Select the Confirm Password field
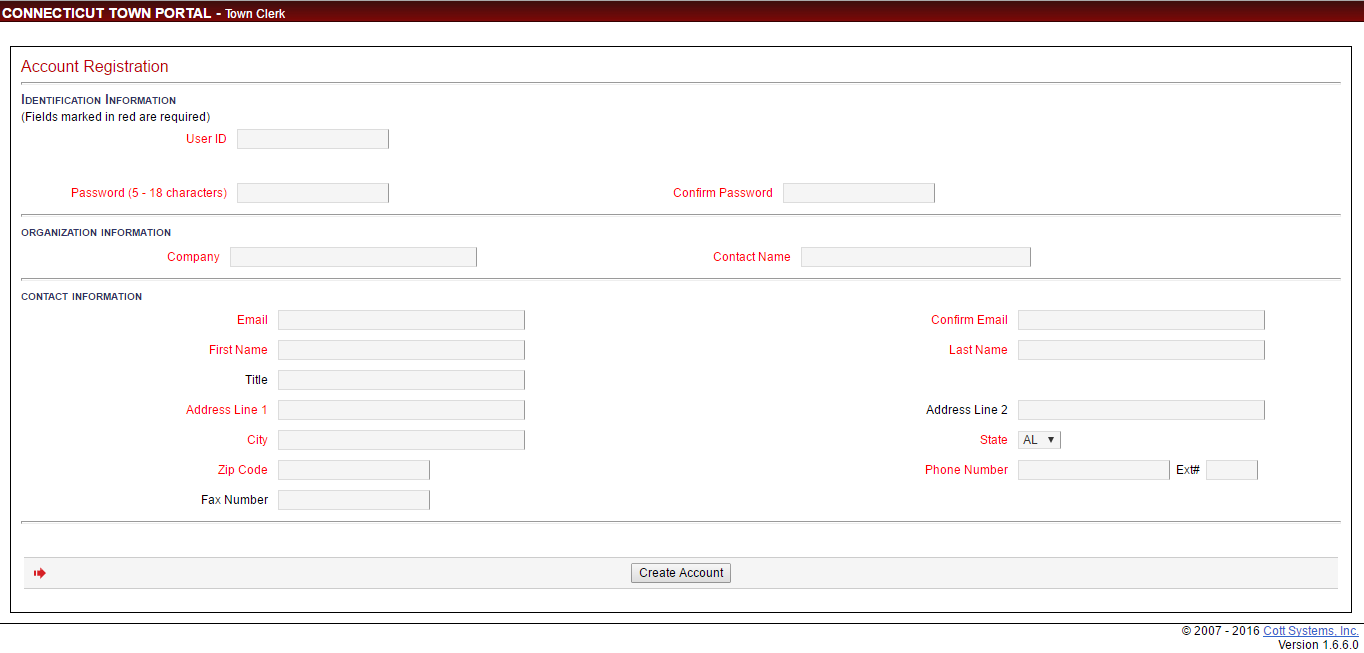1364x653 pixels. pos(858,193)
